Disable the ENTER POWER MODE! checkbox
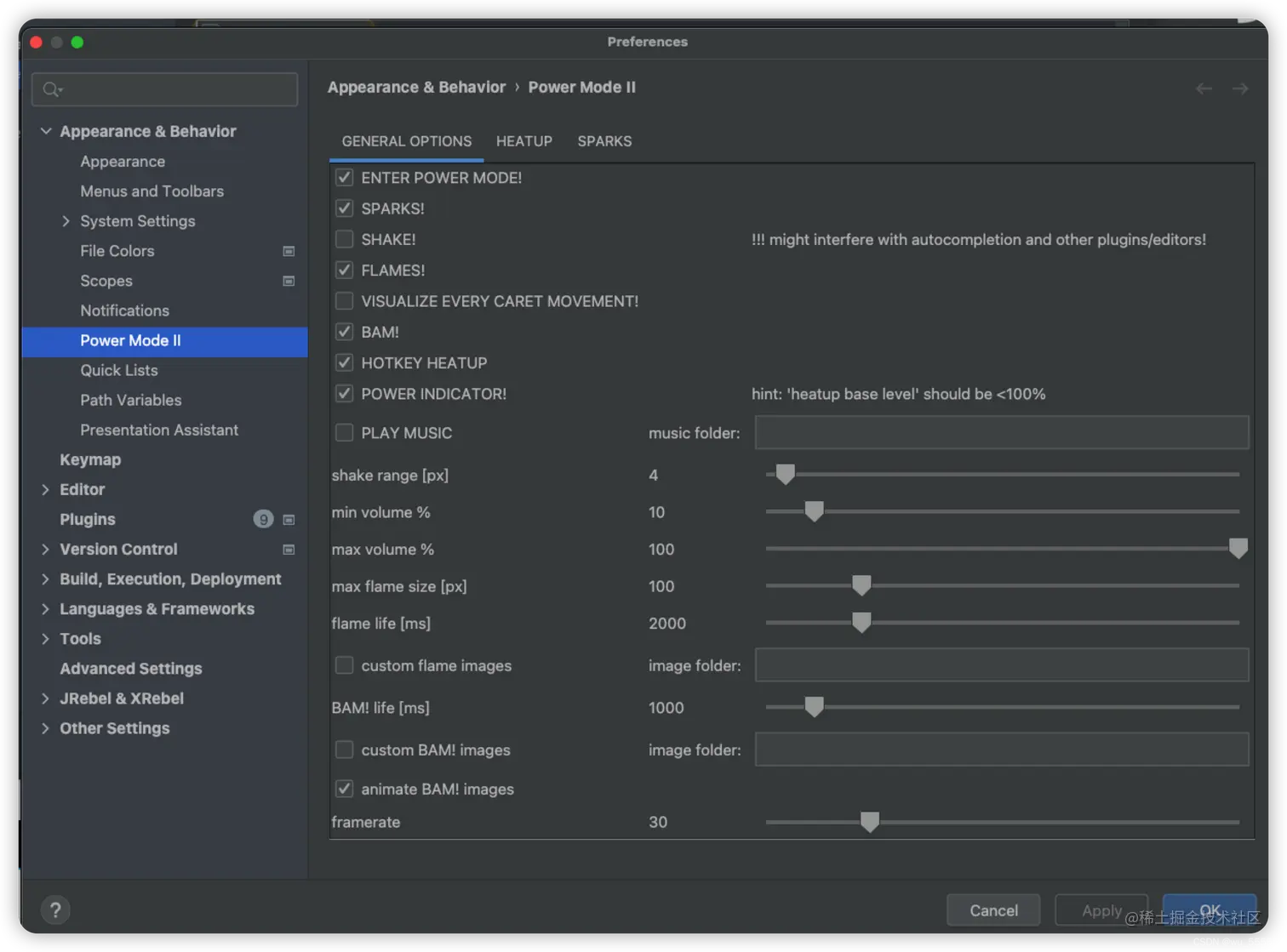 pos(345,178)
